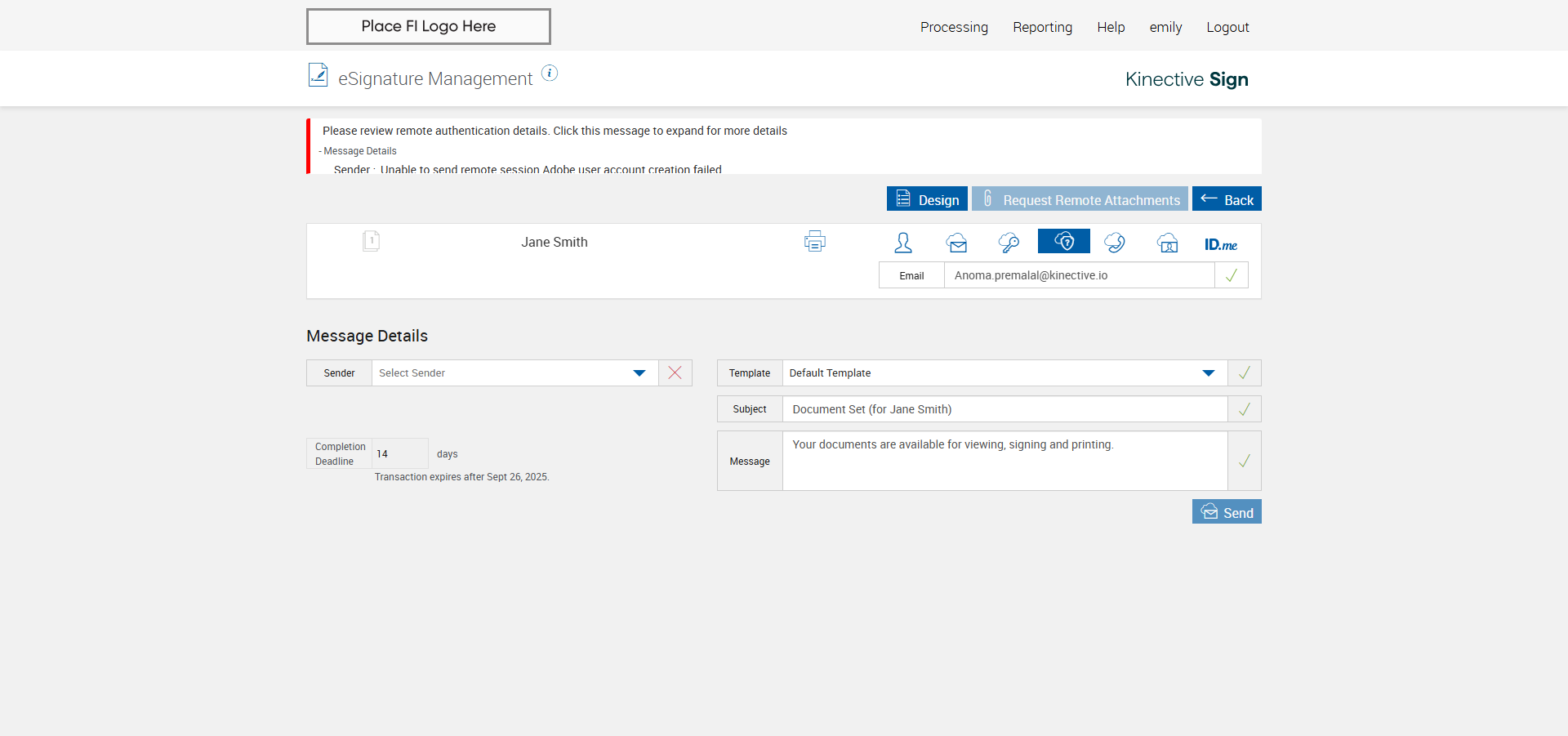Click the Email address input field
Image resolution: width=1568 pixels, height=736 pixels.
pyautogui.click(x=1079, y=275)
